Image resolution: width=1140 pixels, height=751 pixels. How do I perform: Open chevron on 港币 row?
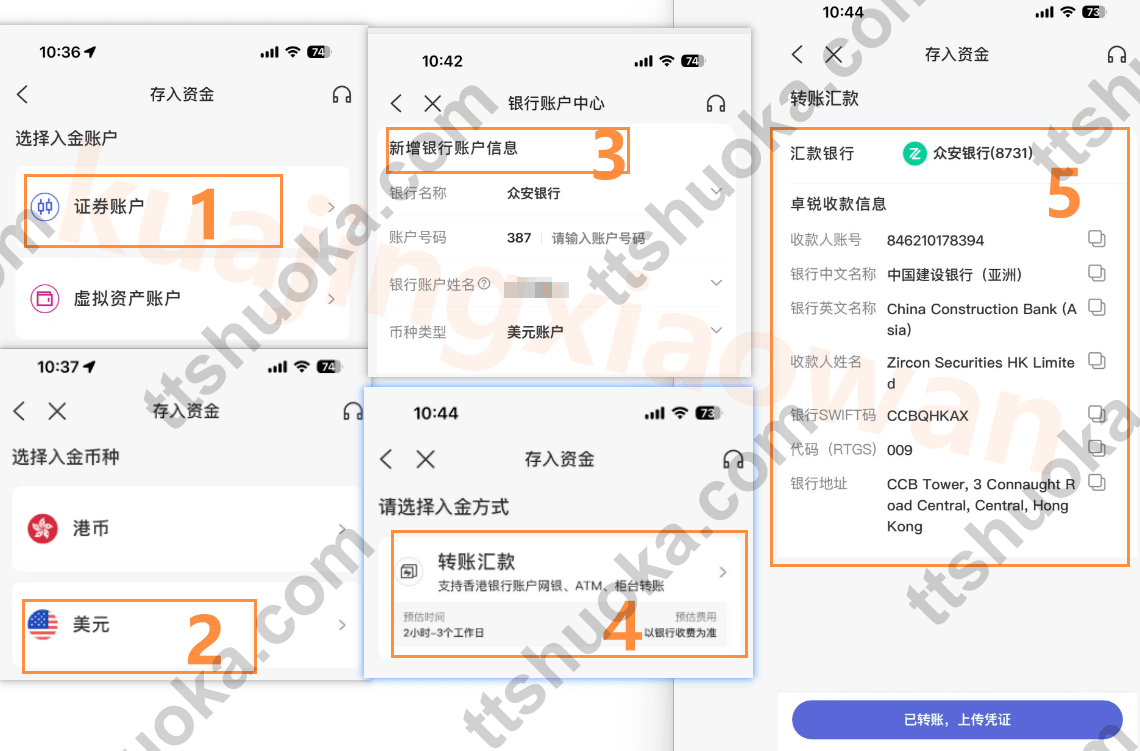(x=342, y=529)
